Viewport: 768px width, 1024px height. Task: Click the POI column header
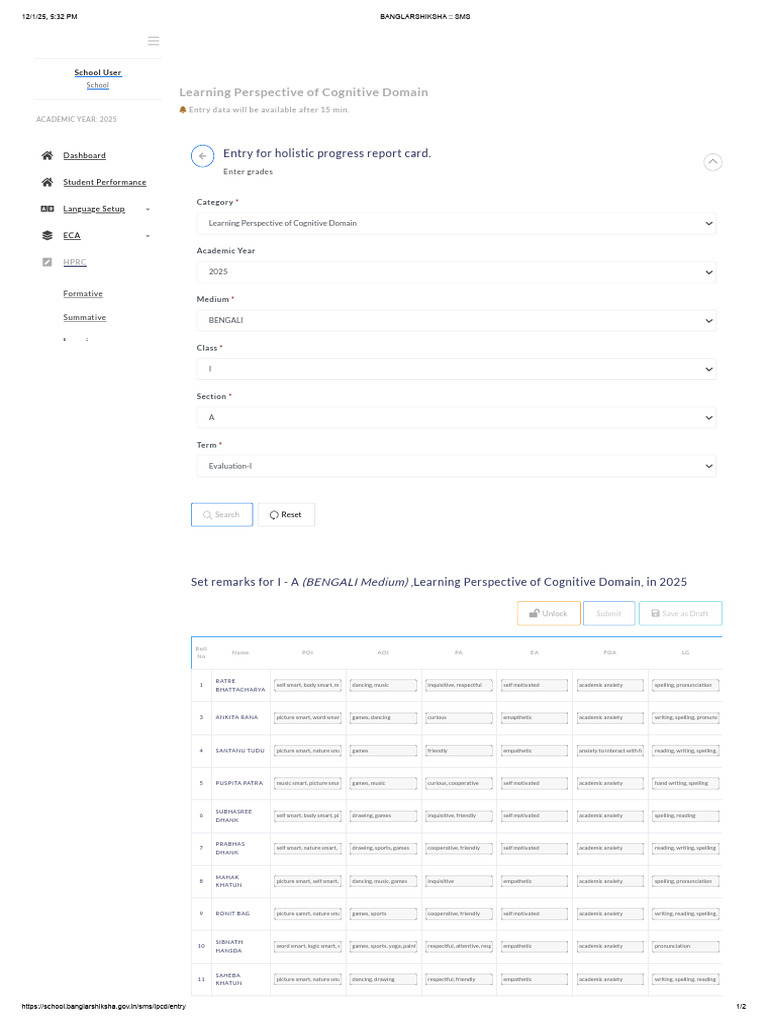click(308, 653)
